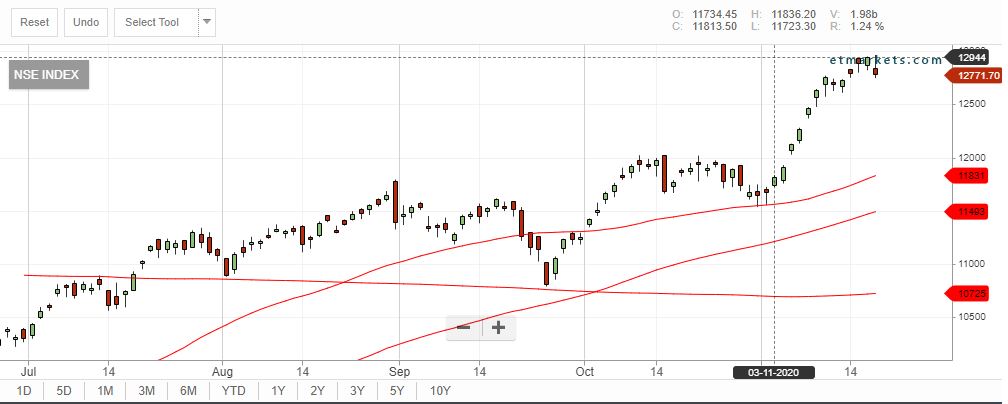Viewport: 1008px width, 404px height.
Task: Choose the 6M time range
Action: [x=187, y=391]
